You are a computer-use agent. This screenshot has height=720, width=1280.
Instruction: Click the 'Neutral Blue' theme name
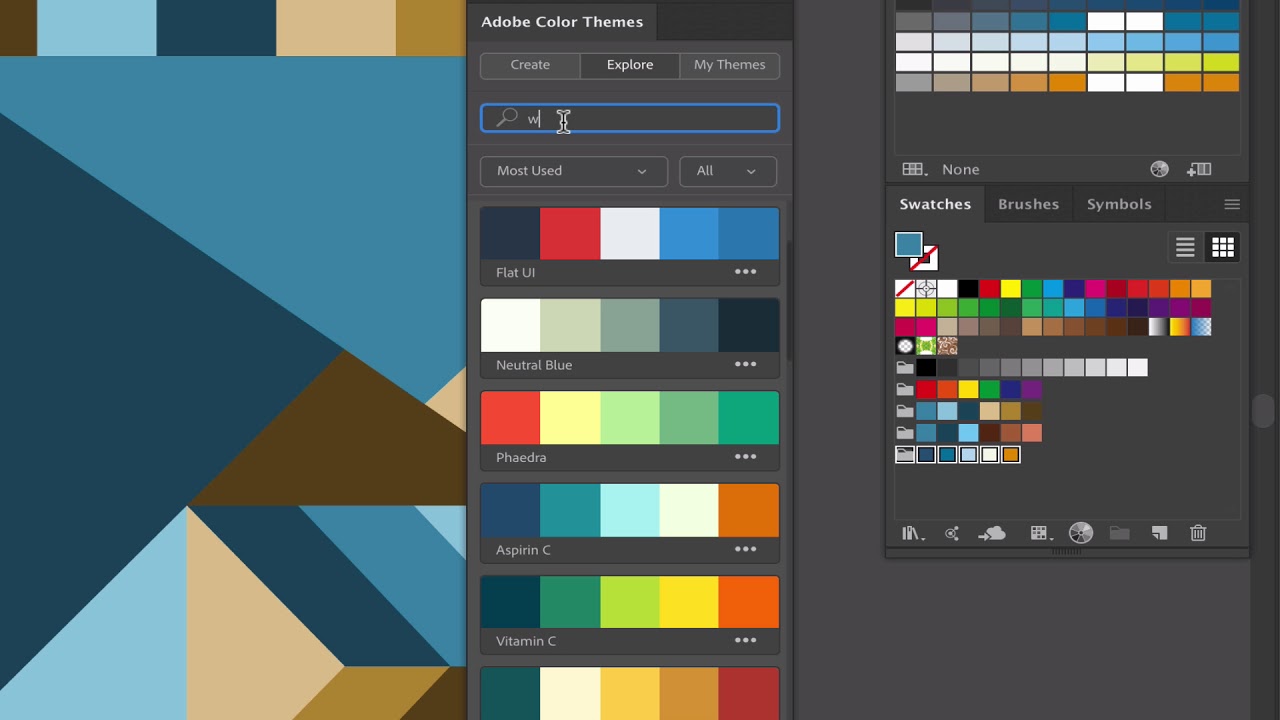coord(534,365)
